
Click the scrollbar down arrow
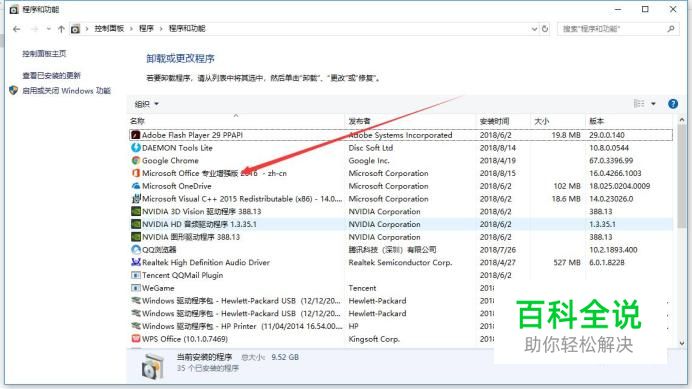[x=681, y=343]
